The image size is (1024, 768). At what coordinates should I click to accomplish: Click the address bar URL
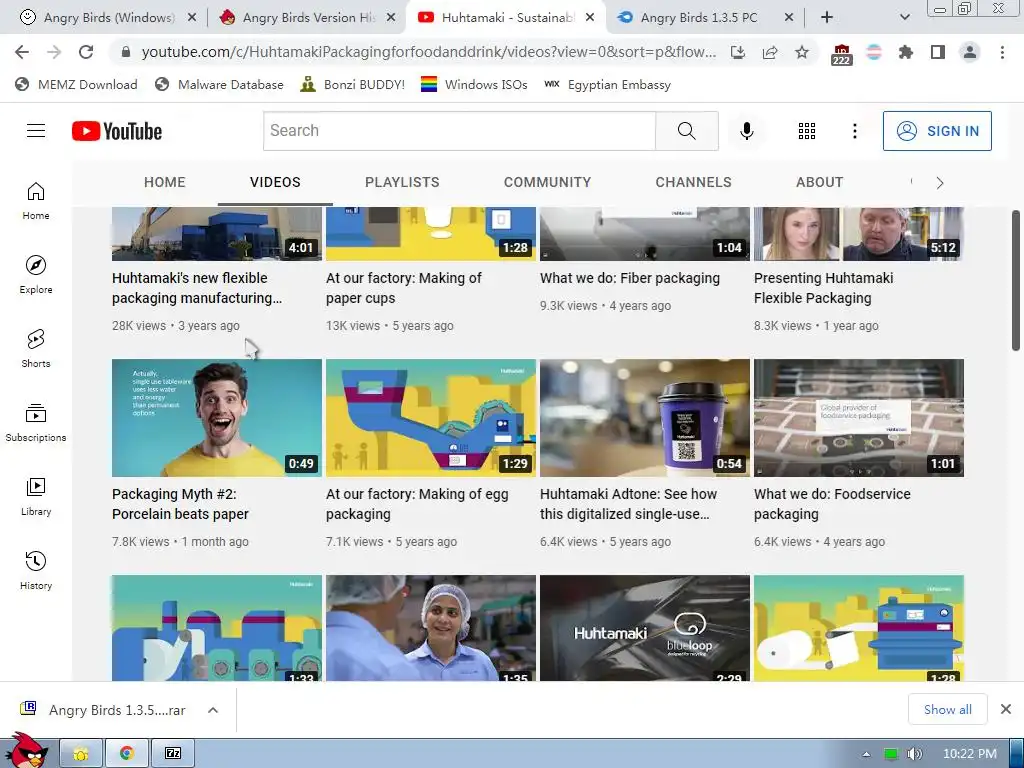tap(428, 52)
